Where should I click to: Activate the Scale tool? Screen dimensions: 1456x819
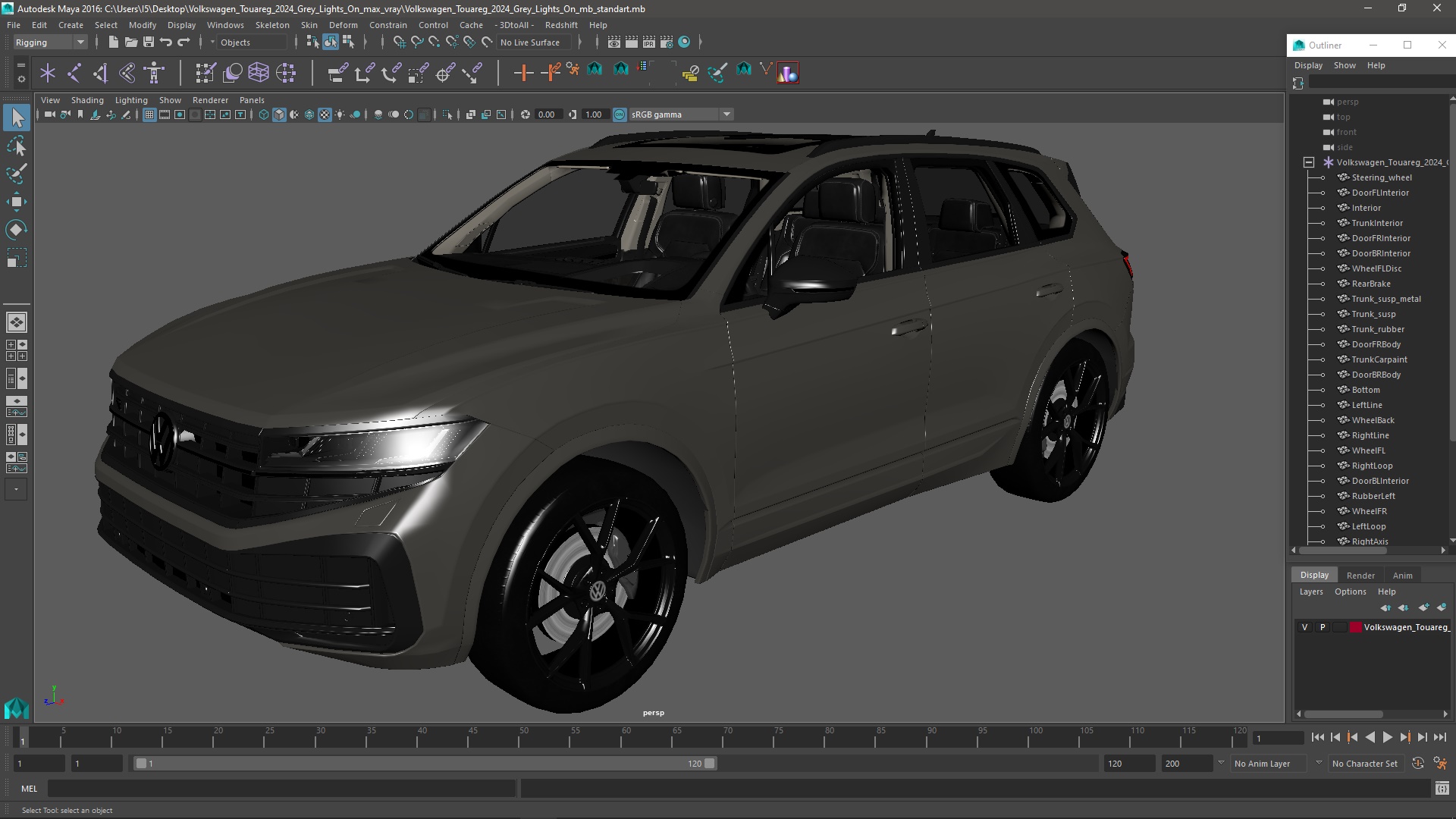17,258
